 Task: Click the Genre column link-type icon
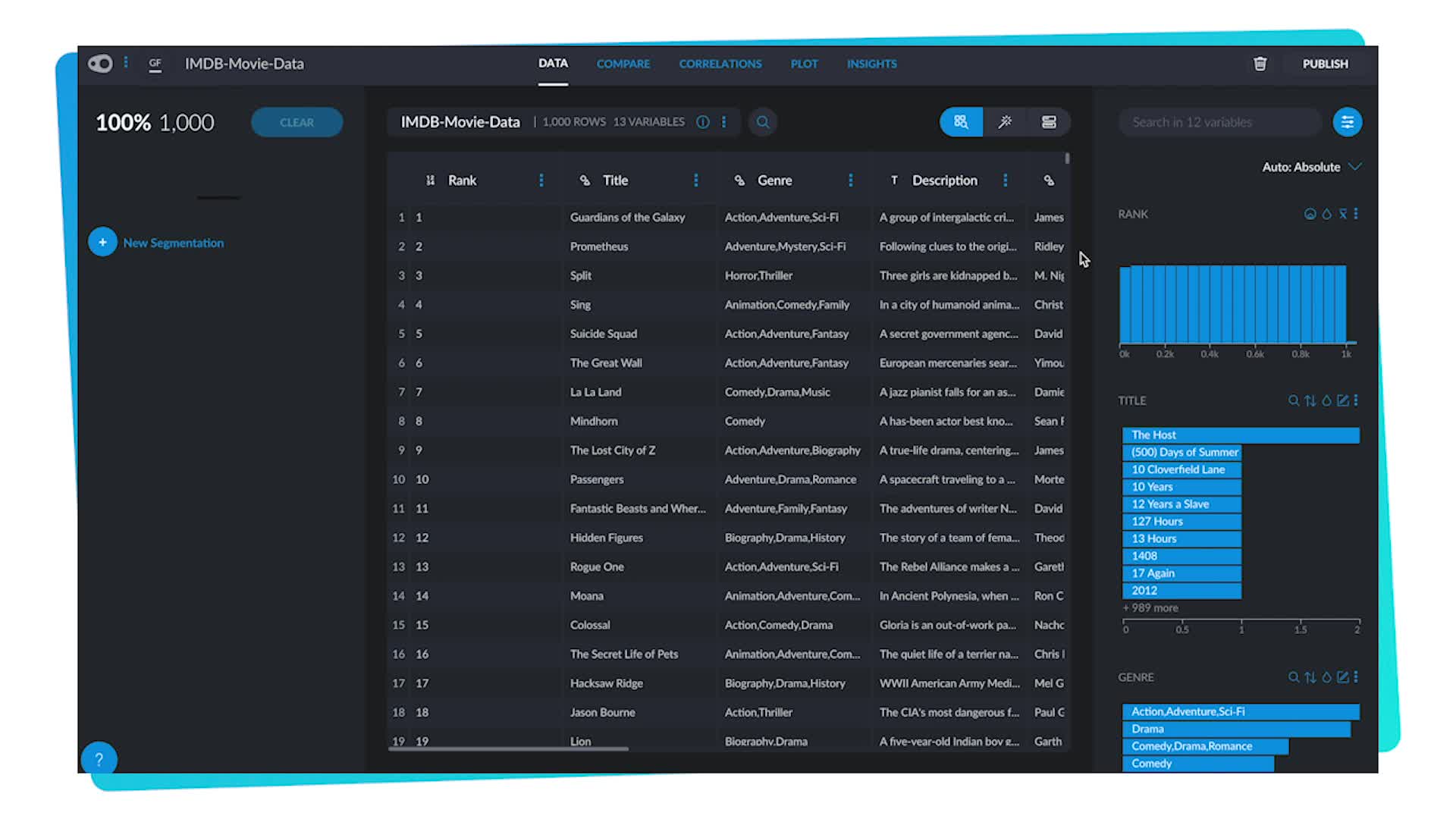tap(739, 180)
